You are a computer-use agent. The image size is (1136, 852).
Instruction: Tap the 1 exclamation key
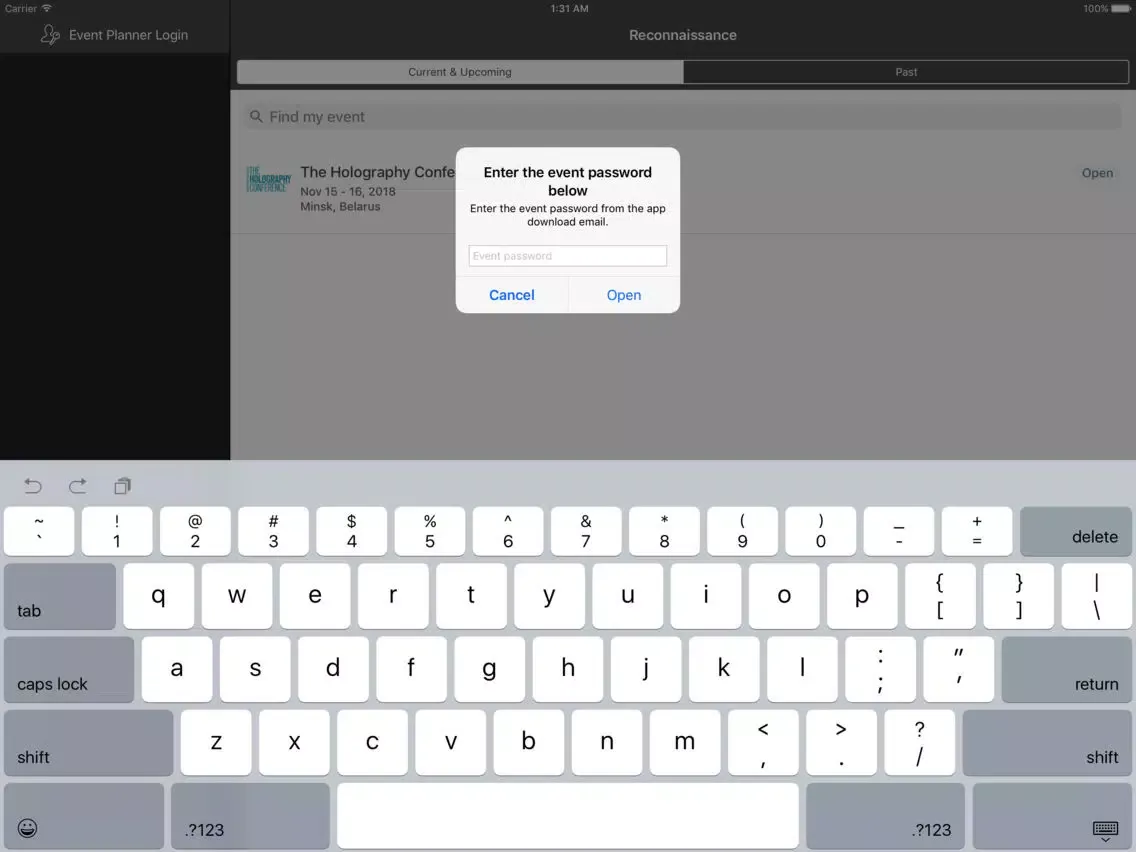[x=117, y=531]
